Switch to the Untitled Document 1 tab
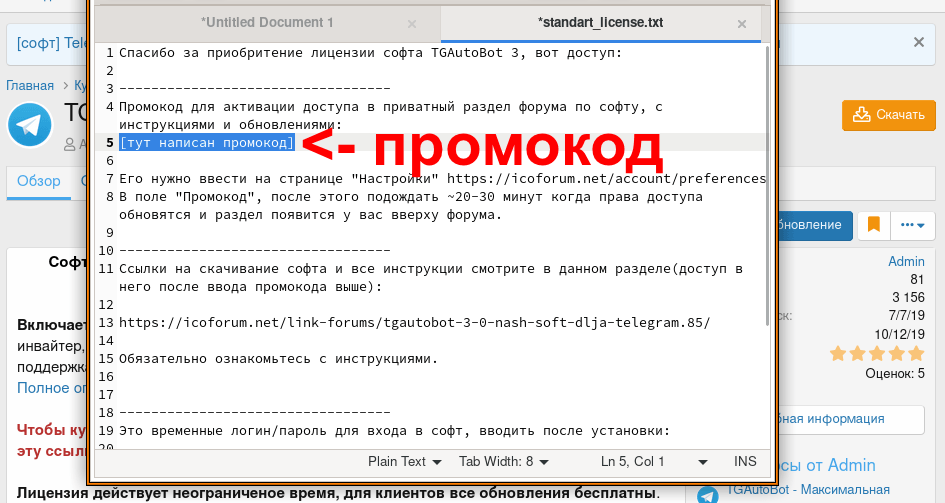 point(267,23)
